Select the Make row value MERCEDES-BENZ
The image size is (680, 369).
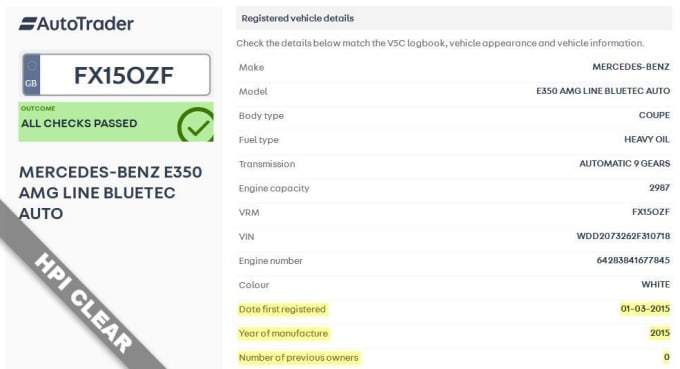click(631, 67)
